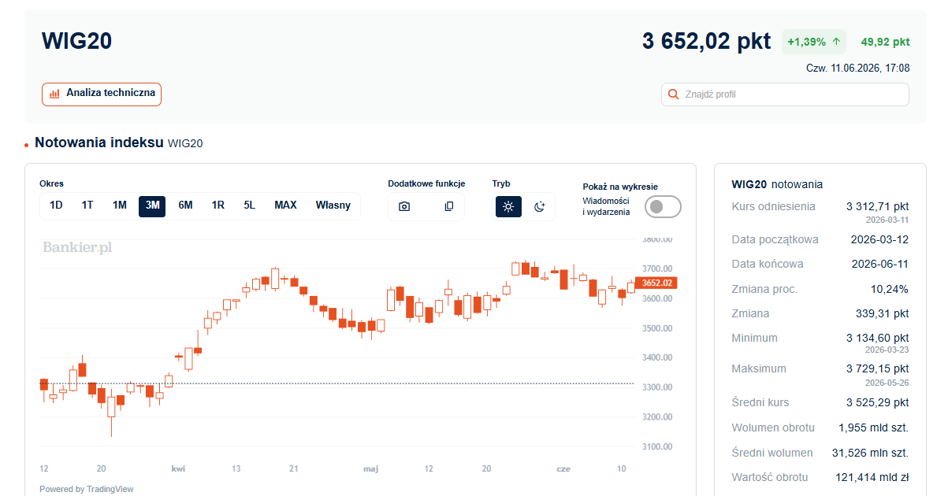Click the Powered by TradingView link
Image resolution: width=948 pixels, height=496 pixels.
pos(86,489)
